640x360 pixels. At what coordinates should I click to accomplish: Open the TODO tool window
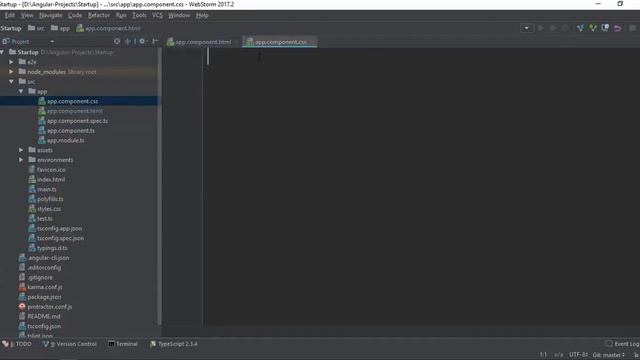point(17,344)
